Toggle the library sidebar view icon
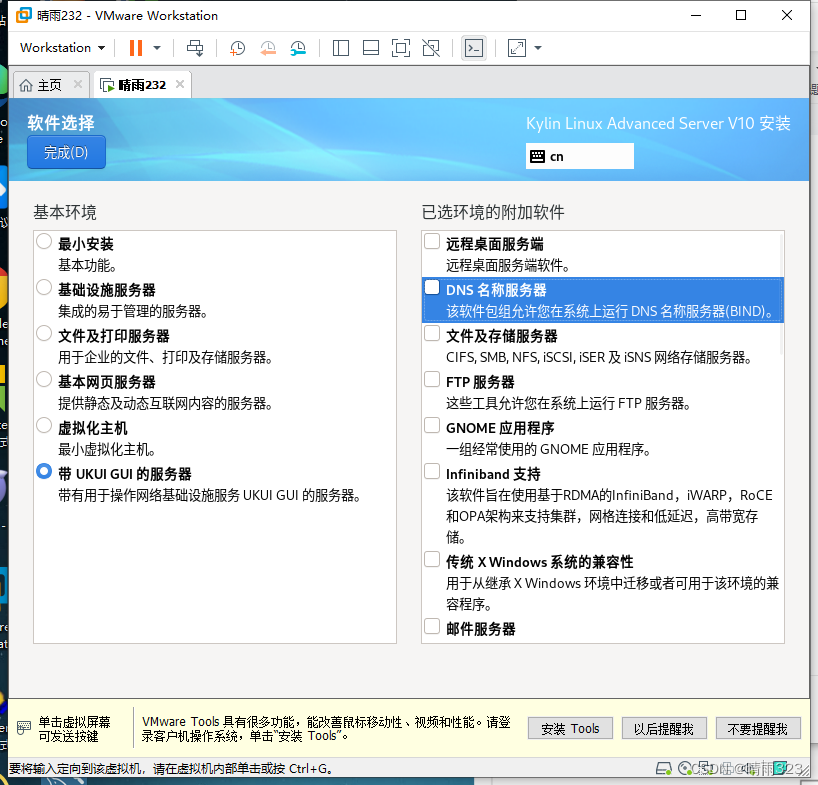The image size is (818, 785). click(341, 48)
